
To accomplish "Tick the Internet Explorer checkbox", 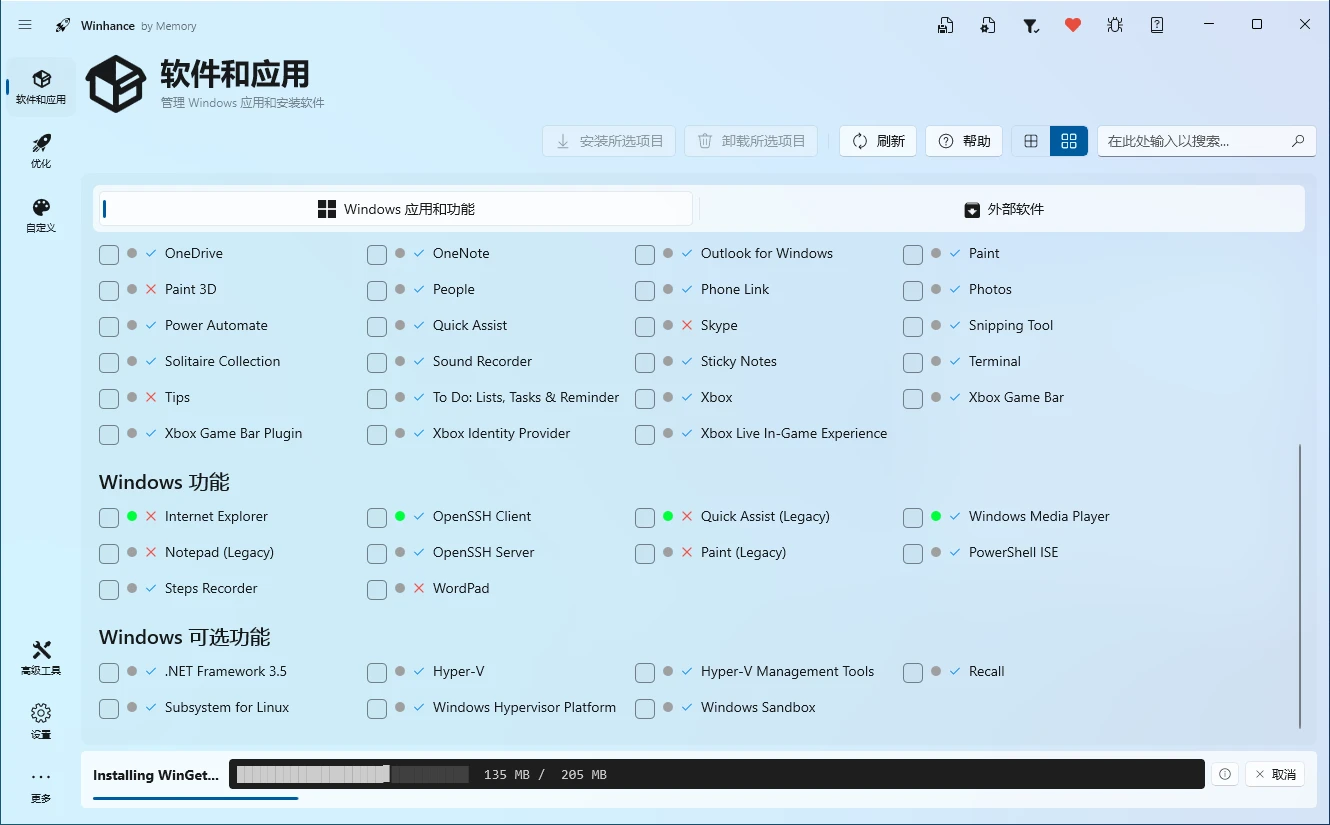I will coord(109,517).
